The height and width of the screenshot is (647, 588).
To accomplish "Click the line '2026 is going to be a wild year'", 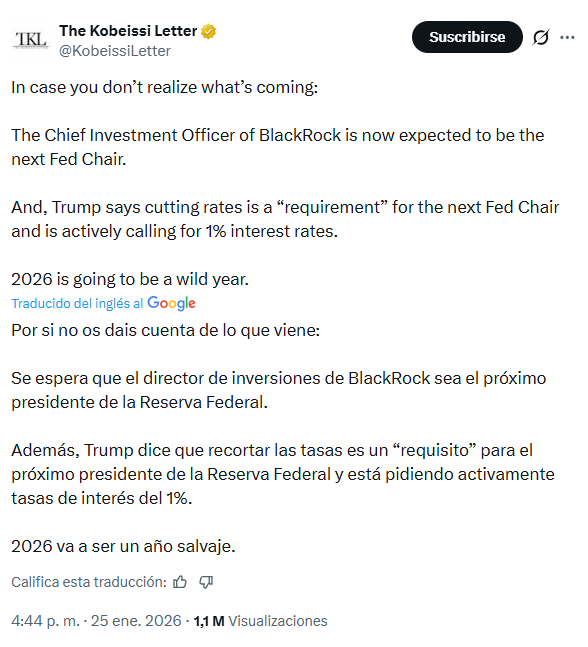I will (130, 279).
